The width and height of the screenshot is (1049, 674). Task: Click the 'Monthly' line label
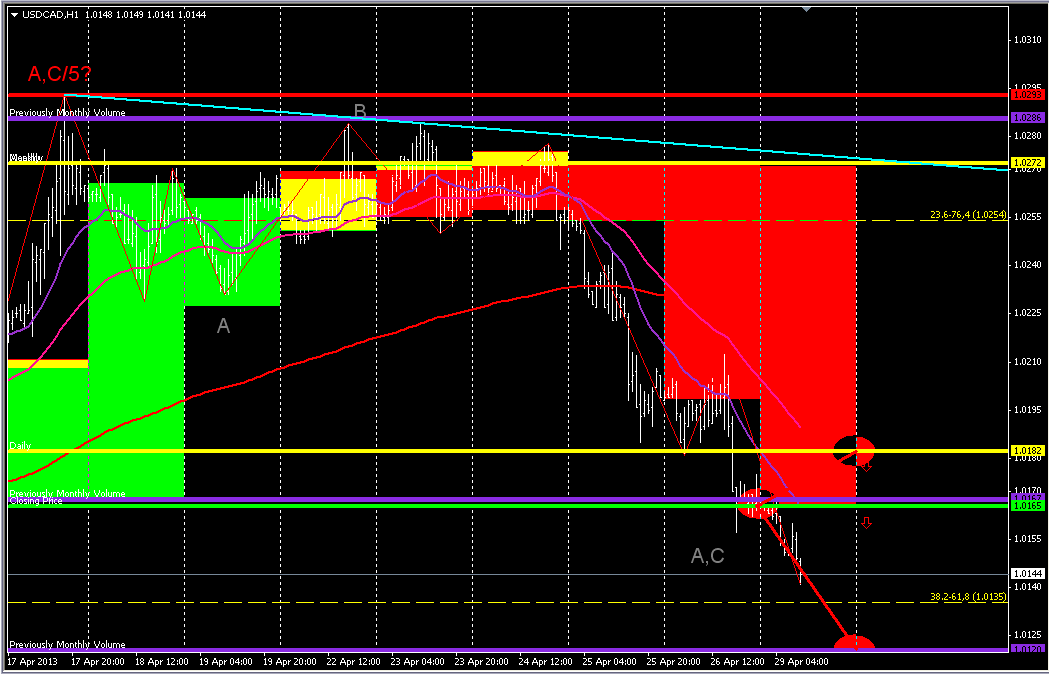click(x=25, y=158)
